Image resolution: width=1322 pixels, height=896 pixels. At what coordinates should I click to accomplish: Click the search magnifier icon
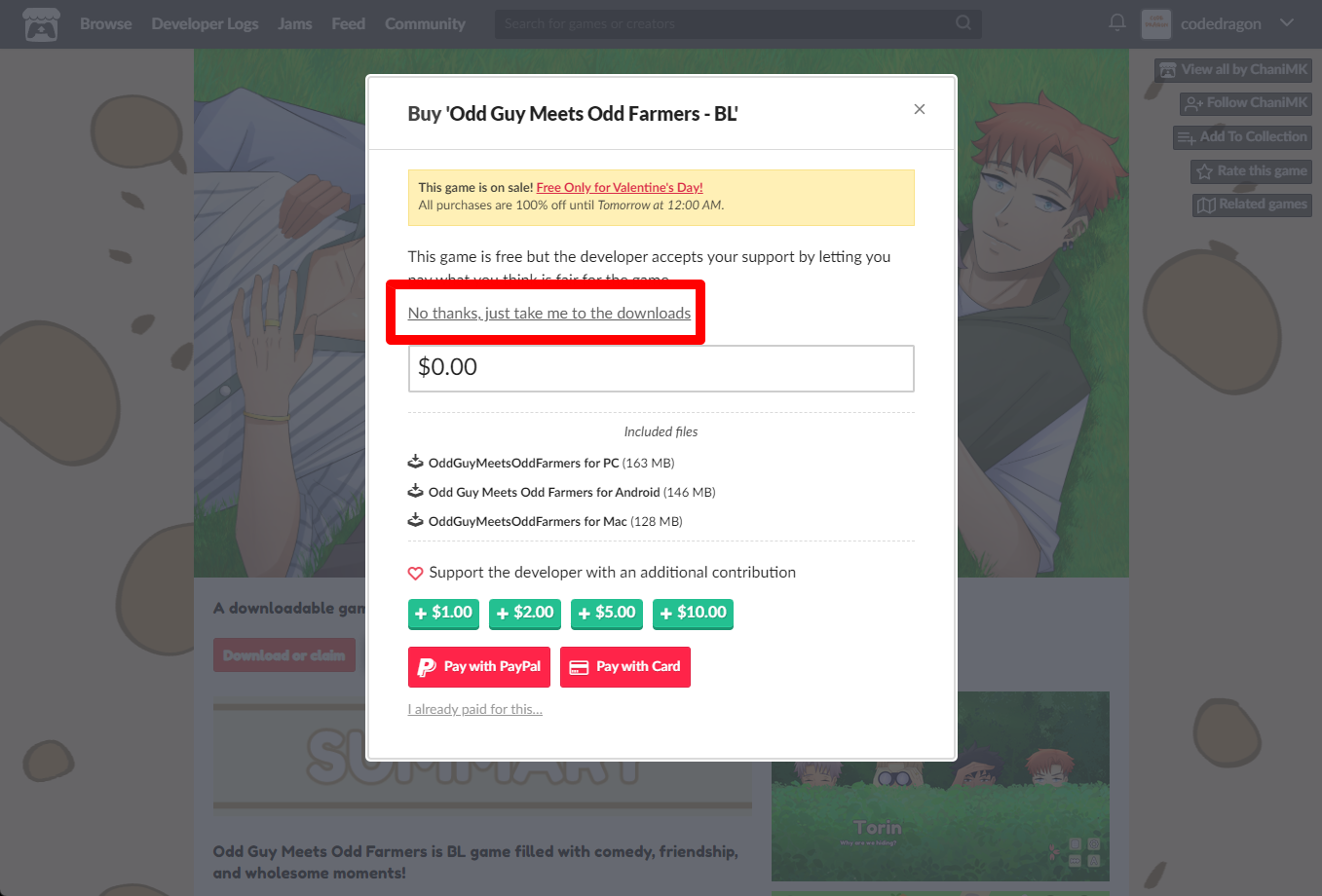(x=963, y=22)
